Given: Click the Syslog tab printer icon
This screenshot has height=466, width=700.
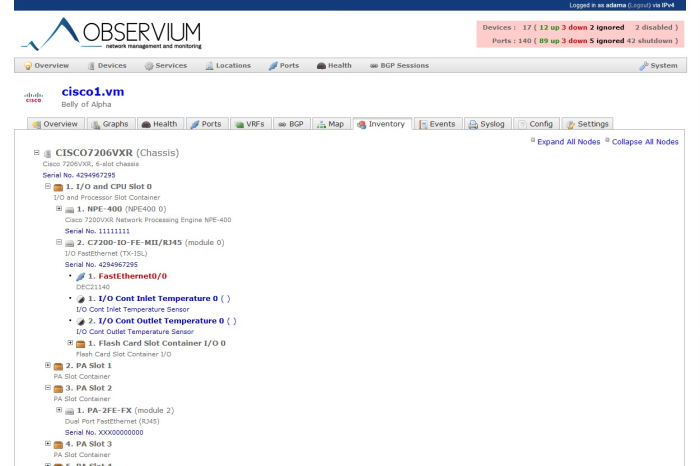Looking at the screenshot, I should pos(473,125).
